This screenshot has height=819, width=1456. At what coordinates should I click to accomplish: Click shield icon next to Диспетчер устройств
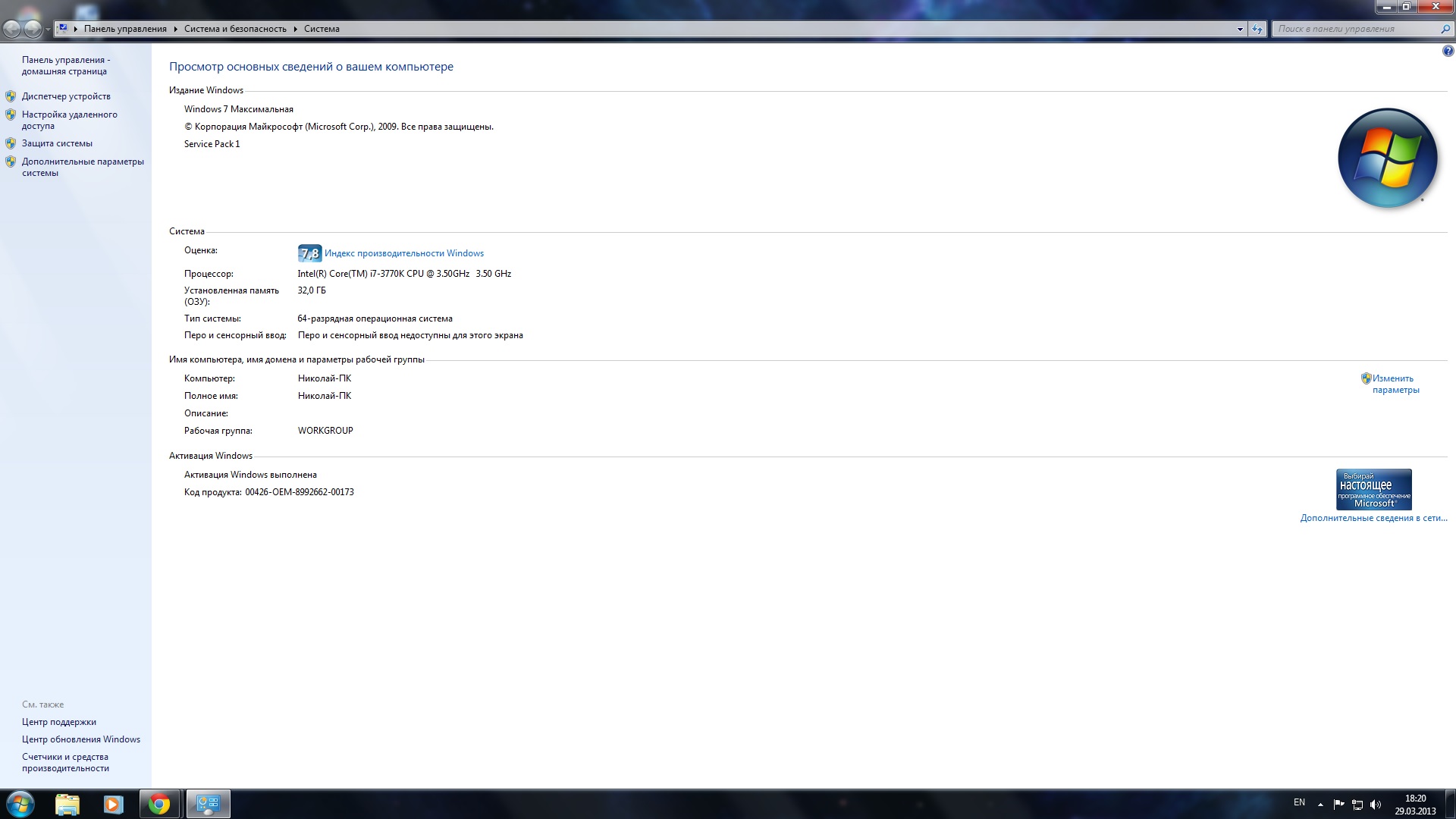pyautogui.click(x=11, y=96)
